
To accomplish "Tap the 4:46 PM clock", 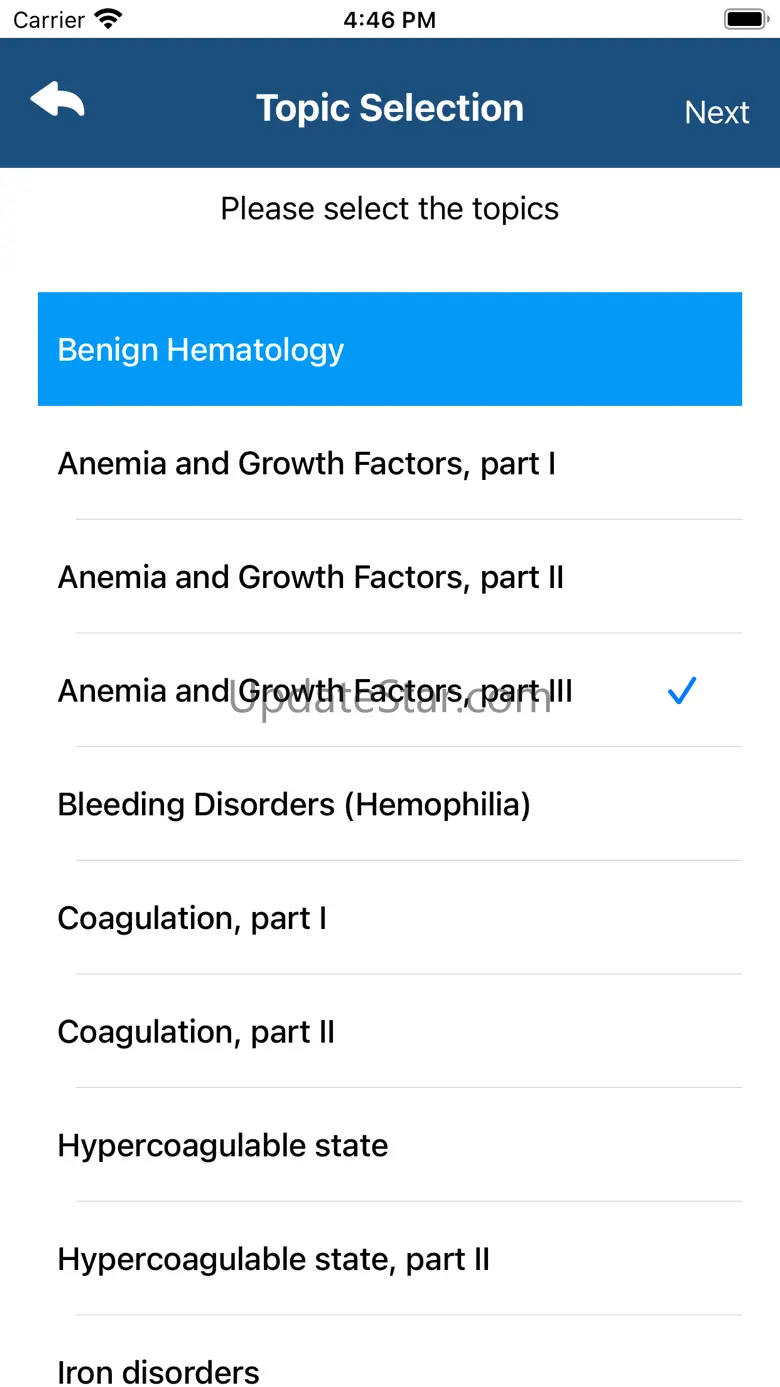I will pyautogui.click(x=389, y=19).
